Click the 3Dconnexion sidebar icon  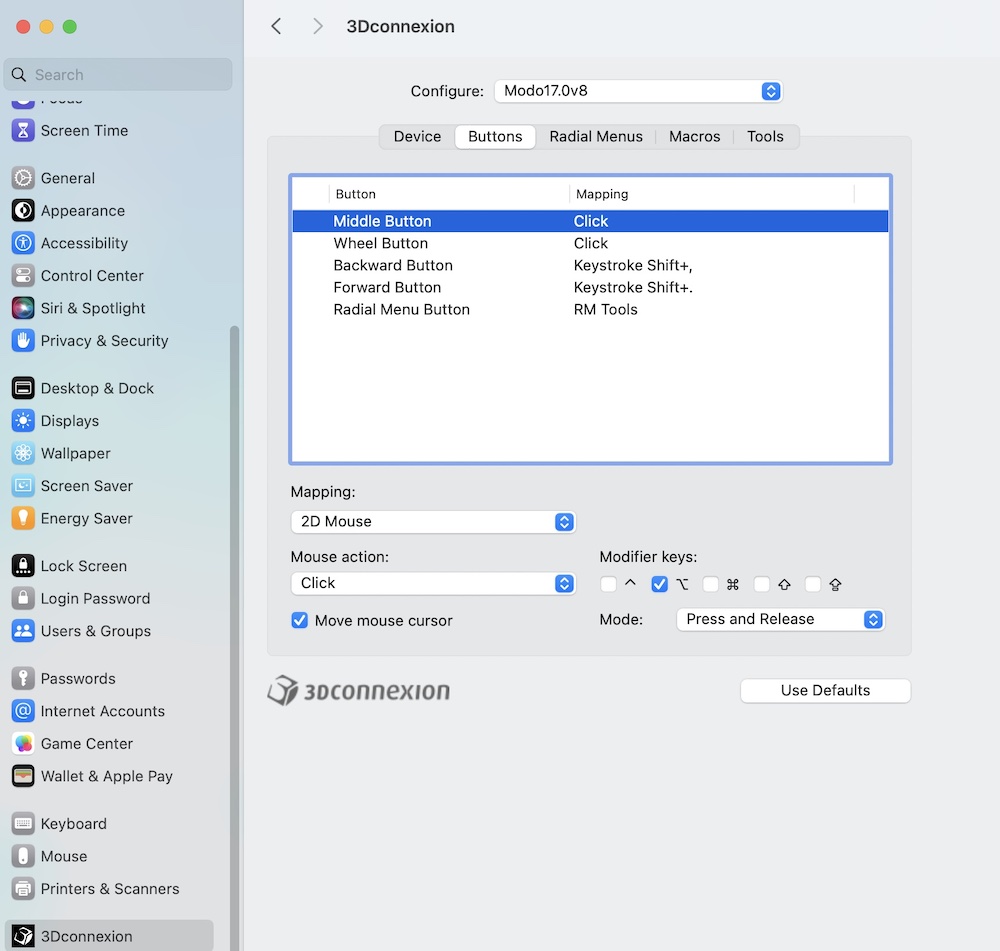click(x=23, y=936)
